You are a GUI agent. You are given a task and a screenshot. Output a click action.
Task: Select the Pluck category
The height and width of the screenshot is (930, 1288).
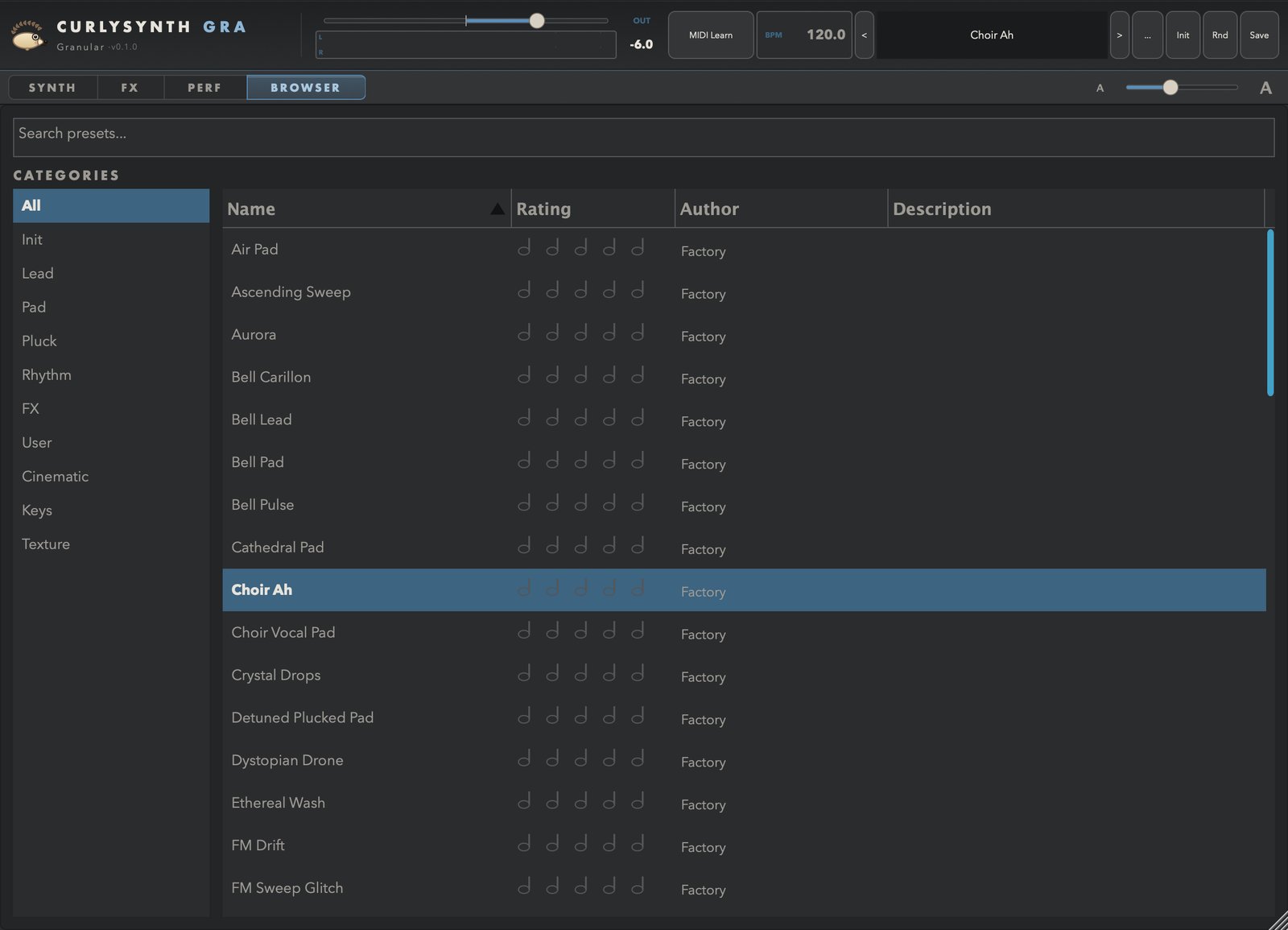click(111, 341)
